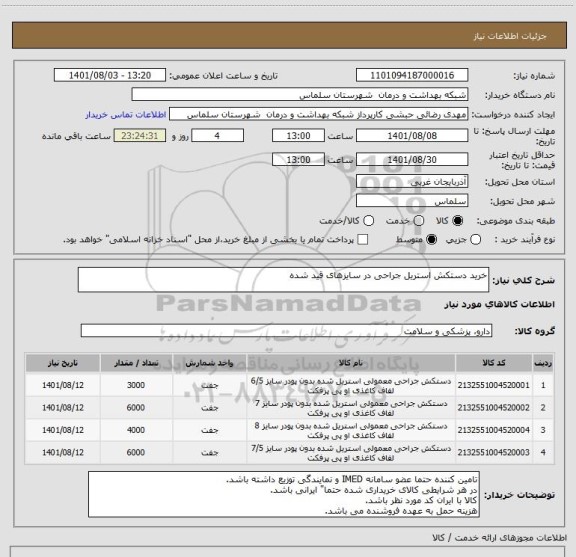This screenshot has height=557, width=576.
Task: Click the delivery province field آذربایجان غربی
Action: point(412,182)
